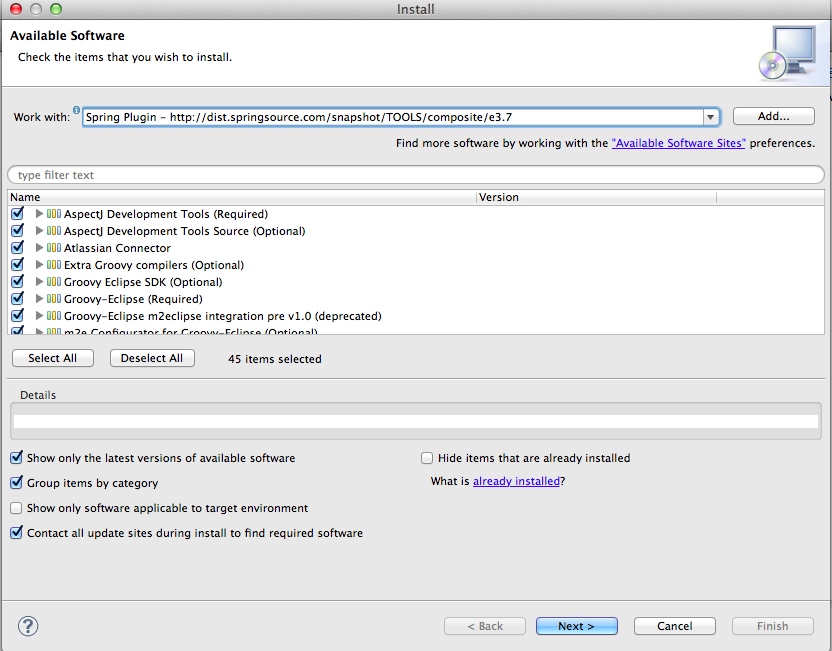Expand Groovy-Eclipse m2eclipse integration node
832x651 pixels.
point(39,316)
